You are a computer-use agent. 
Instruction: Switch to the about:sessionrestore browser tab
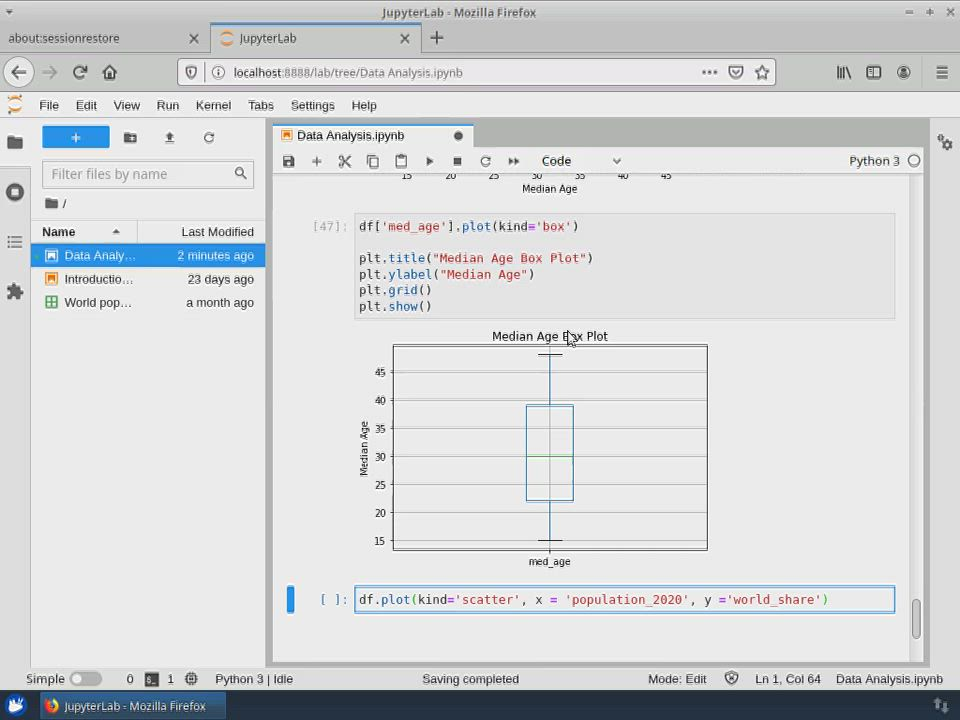(64, 38)
